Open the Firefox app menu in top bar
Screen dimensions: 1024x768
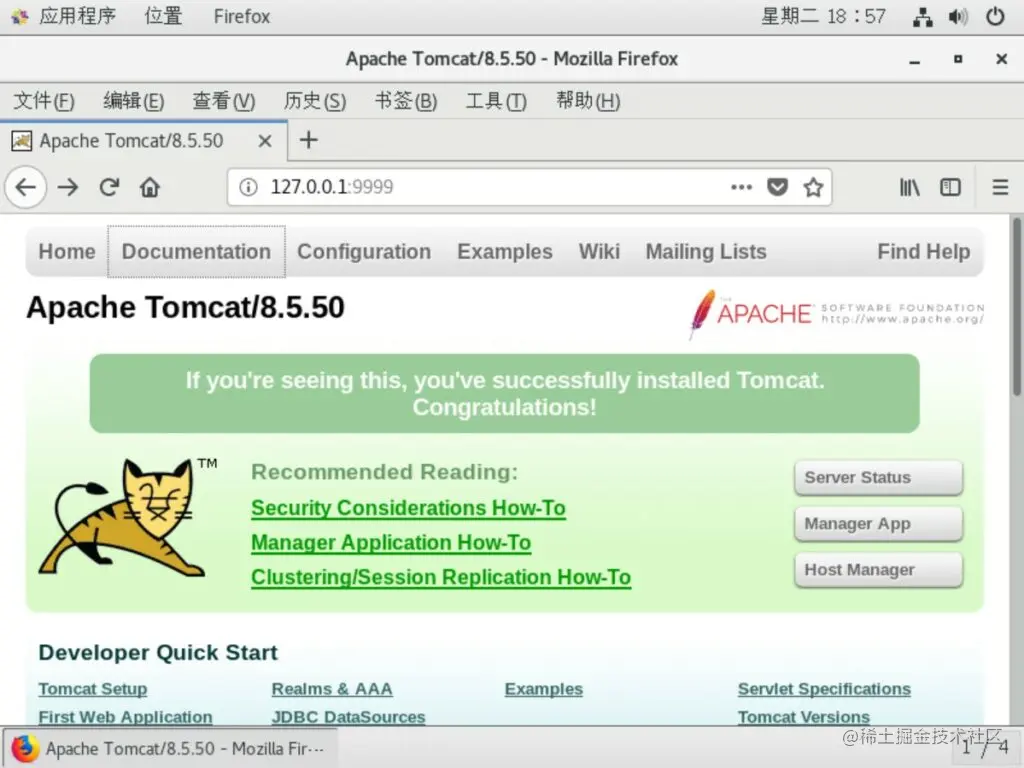pos(242,16)
